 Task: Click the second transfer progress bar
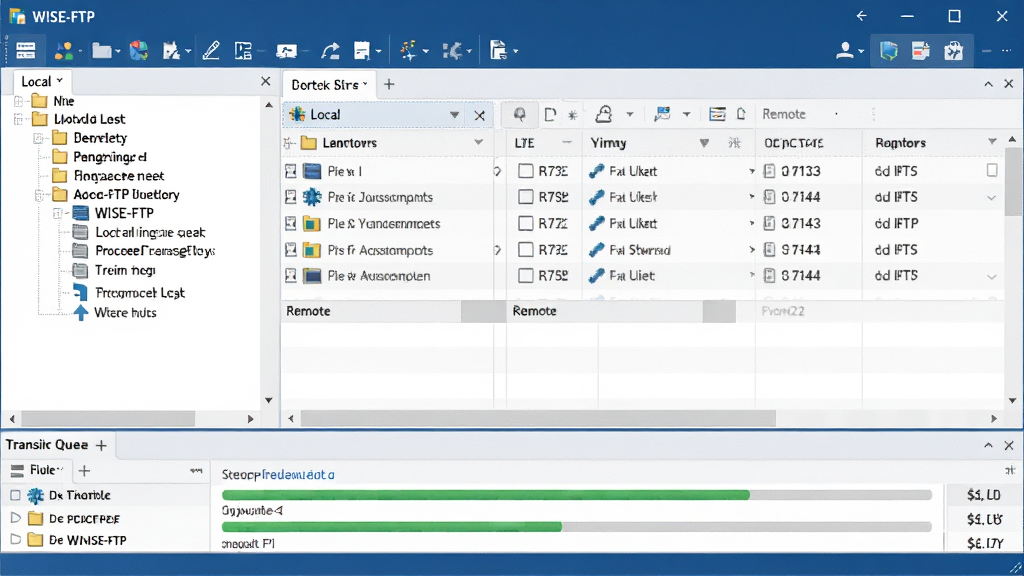577,526
